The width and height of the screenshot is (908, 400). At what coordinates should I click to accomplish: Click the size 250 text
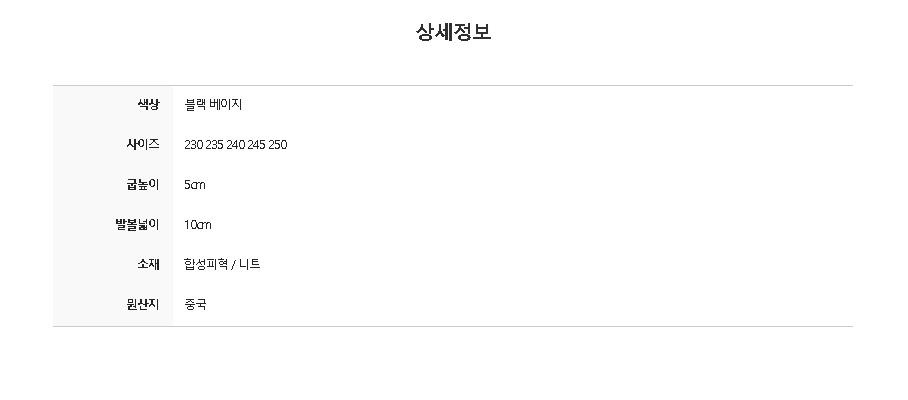[x=278, y=145]
